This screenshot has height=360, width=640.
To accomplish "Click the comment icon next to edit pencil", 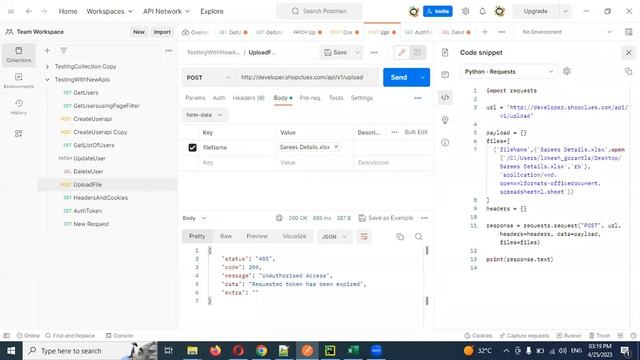I will [x=418, y=52].
